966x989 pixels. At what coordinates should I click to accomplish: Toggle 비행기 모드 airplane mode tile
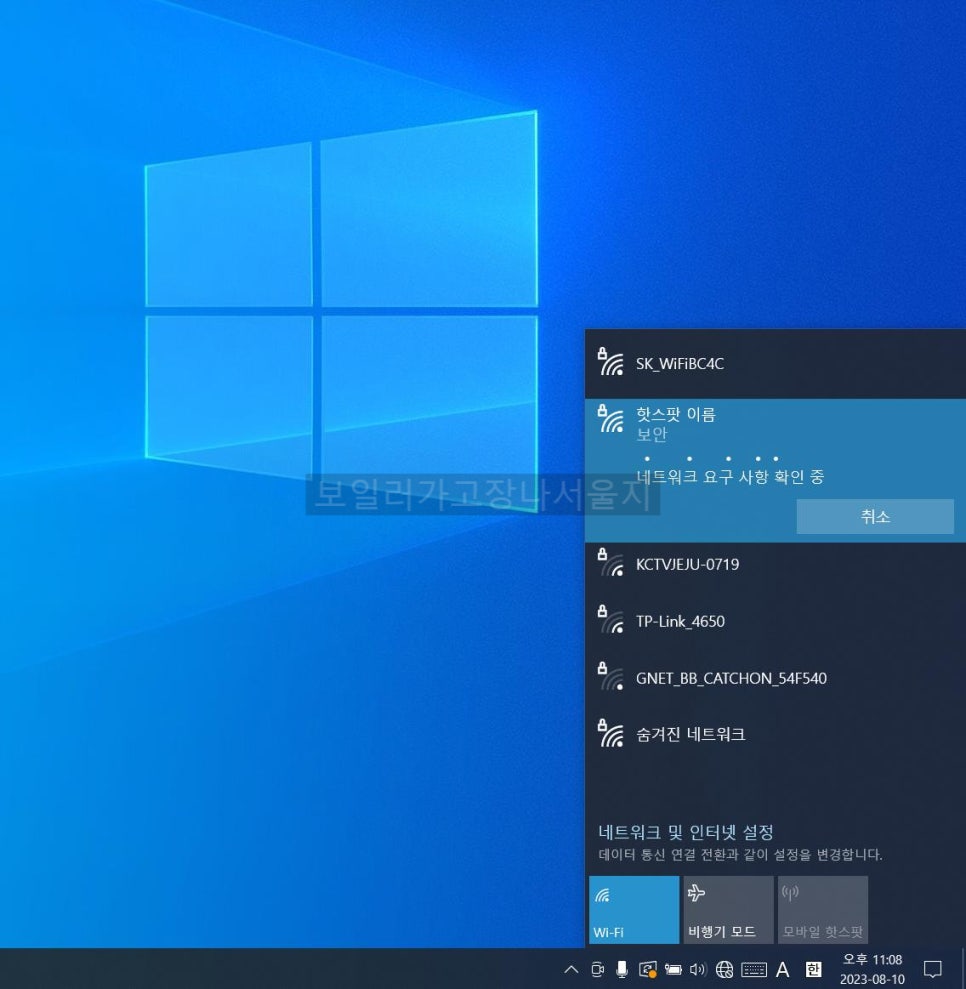[728, 910]
